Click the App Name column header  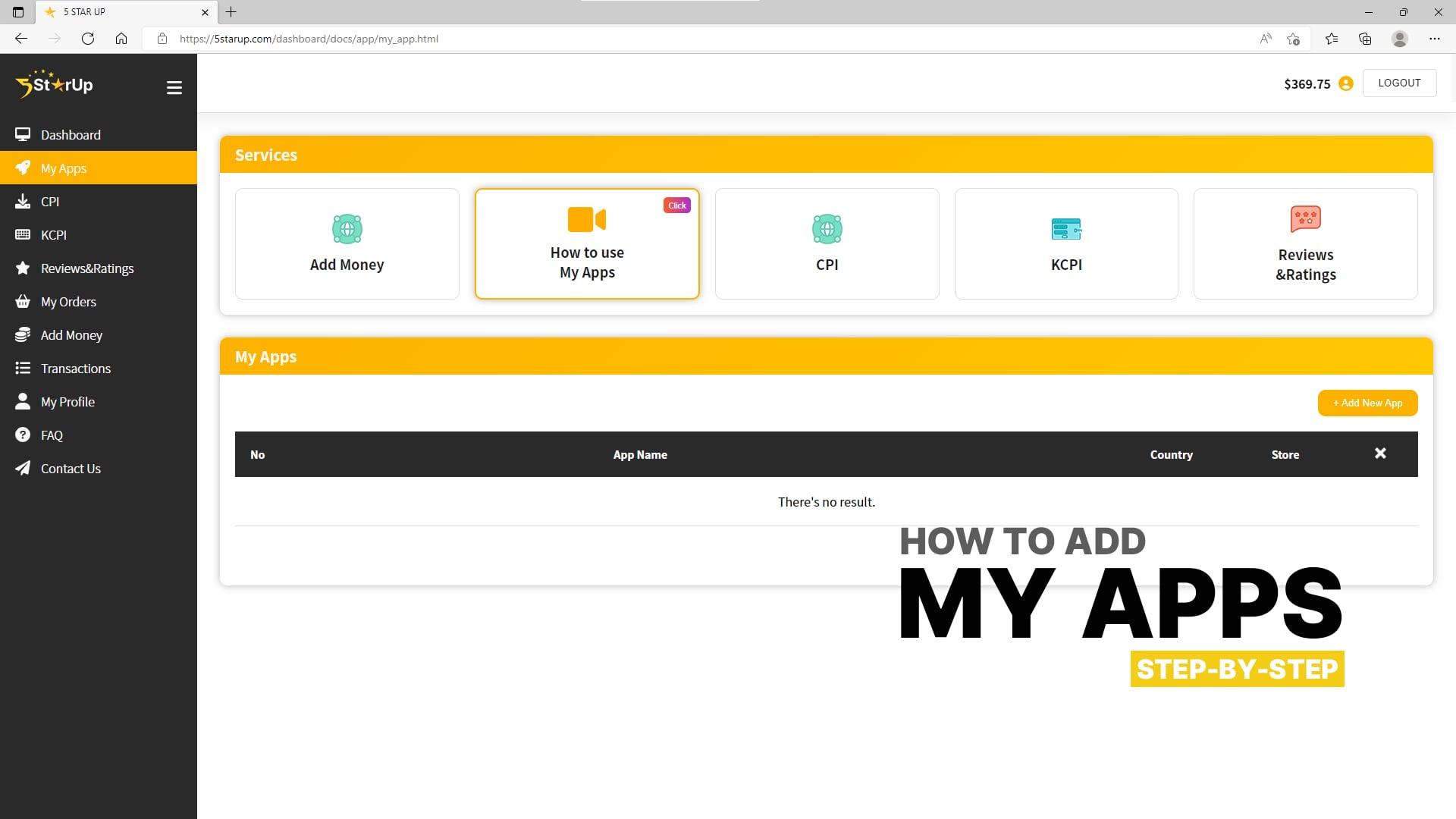click(640, 455)
